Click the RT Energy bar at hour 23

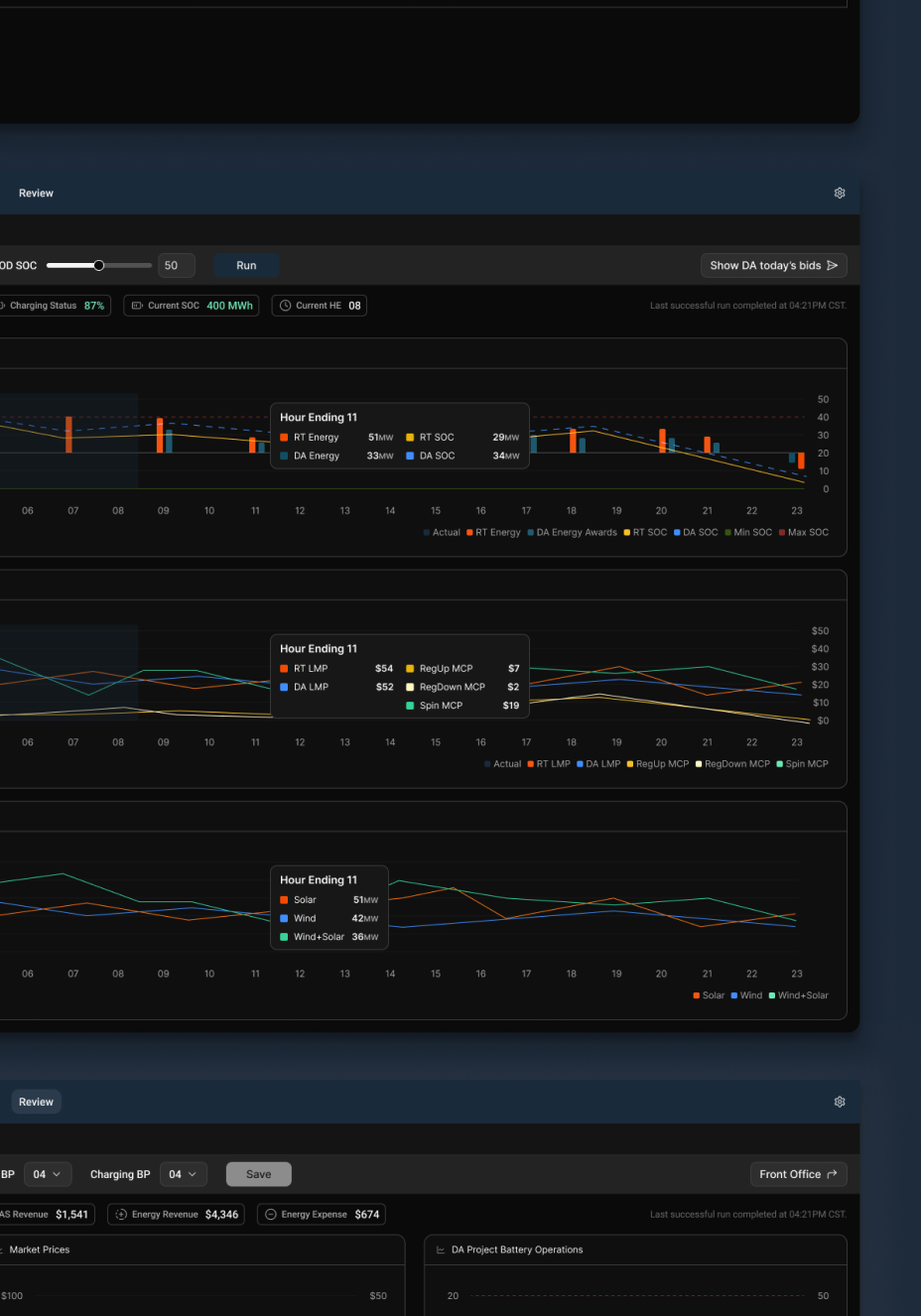(801, 461)
